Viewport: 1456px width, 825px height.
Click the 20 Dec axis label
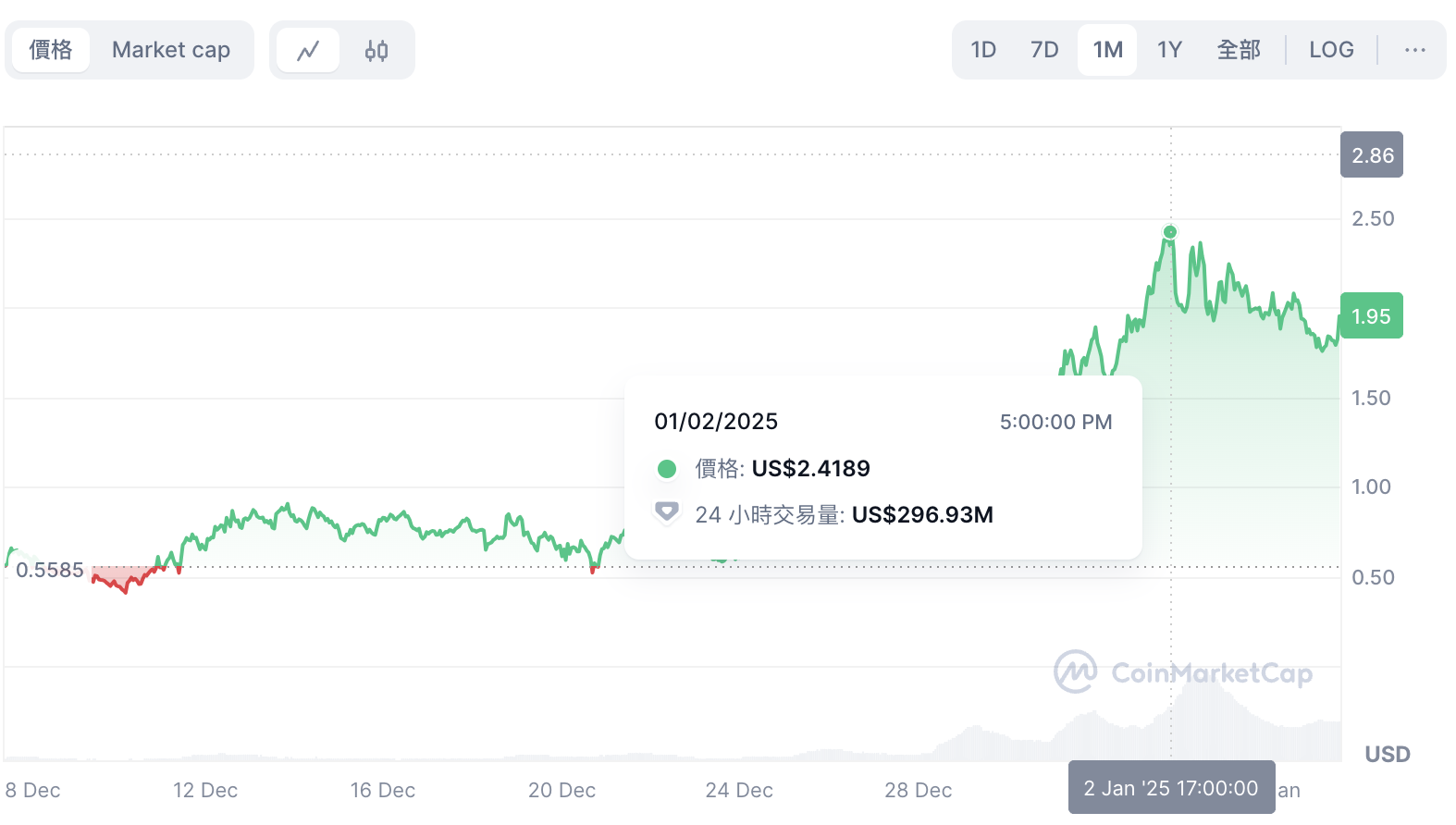point(561,791)
